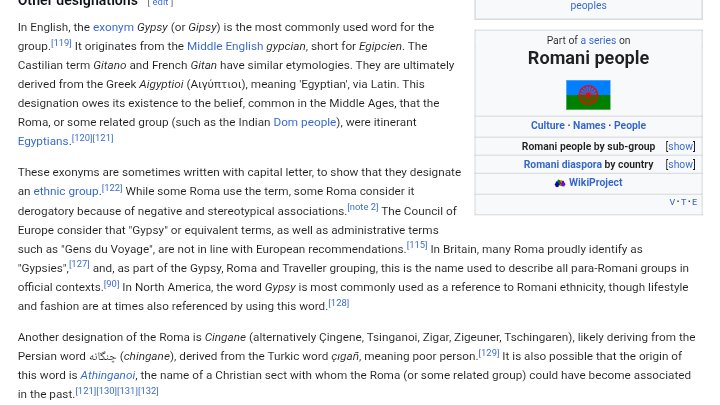
Task: Jump to citation [119]
Action: (x=61, y=43)
